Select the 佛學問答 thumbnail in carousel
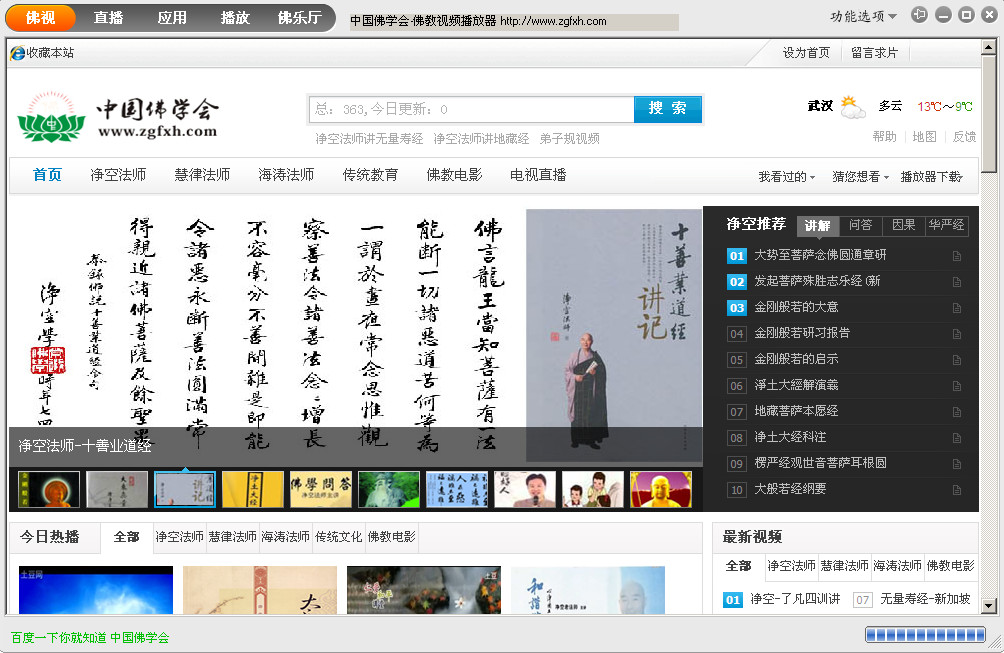Viewport: 1004px width, 653px height. (321, 490)
